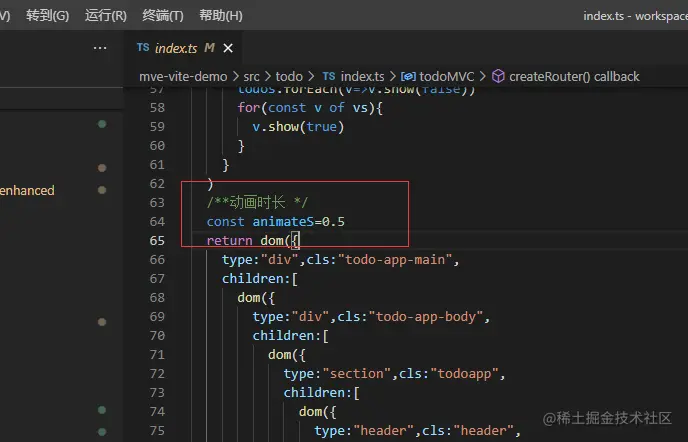The image size is (688, 442).
Task: Click 'dom({' on line 71
Action: point(287,355)
